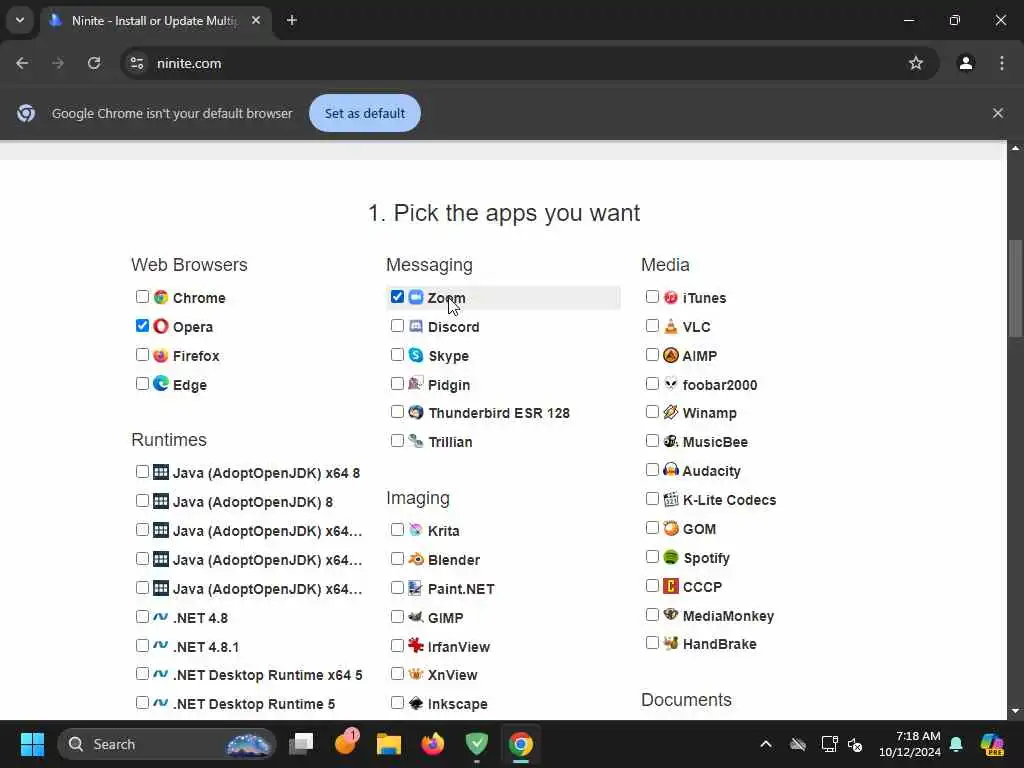Click the iTunes icon
The image size is (1024, 768).
tap(671, 297)
